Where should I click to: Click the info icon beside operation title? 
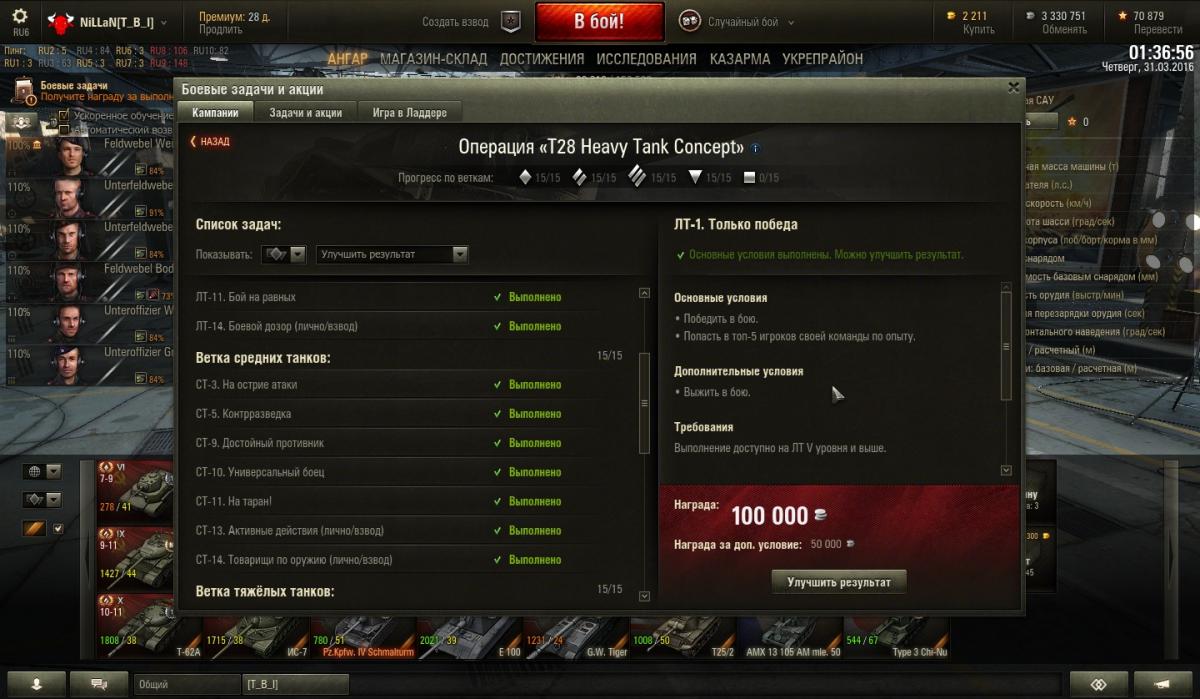pyautogui.click(x=755, y=148)
